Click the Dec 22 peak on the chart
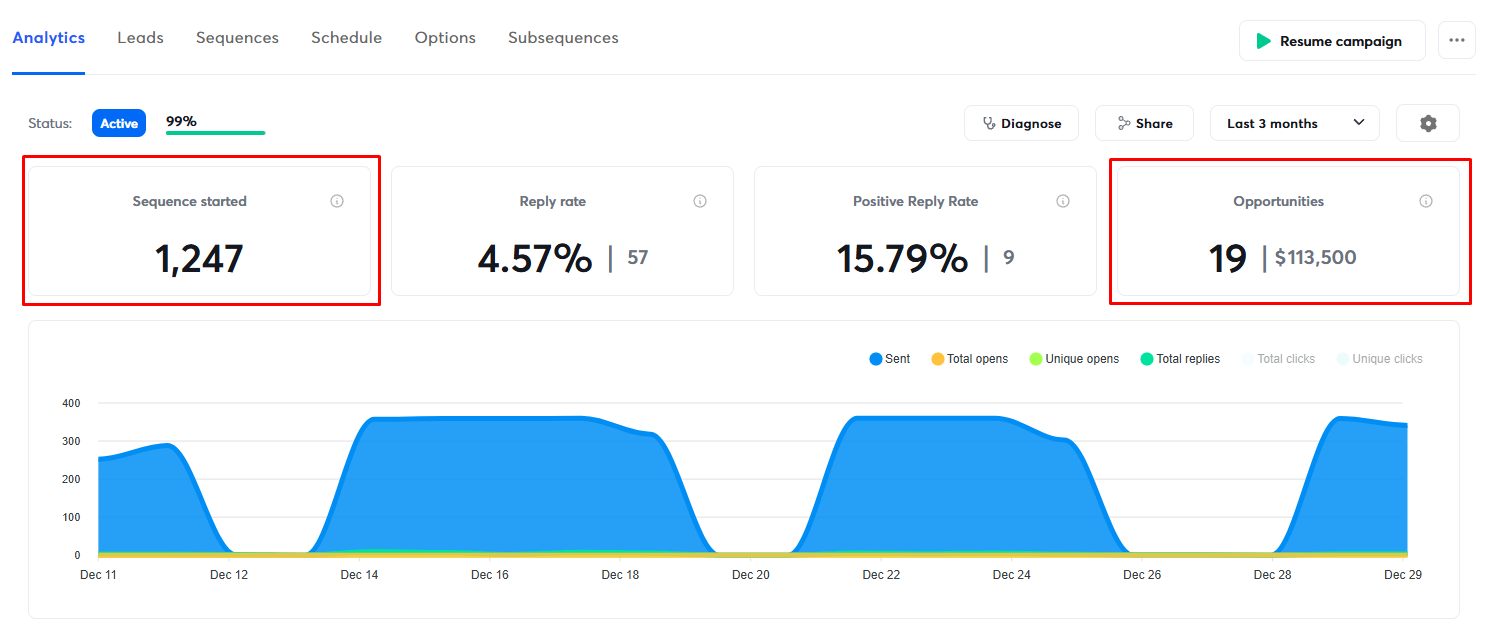 (881, 418)
